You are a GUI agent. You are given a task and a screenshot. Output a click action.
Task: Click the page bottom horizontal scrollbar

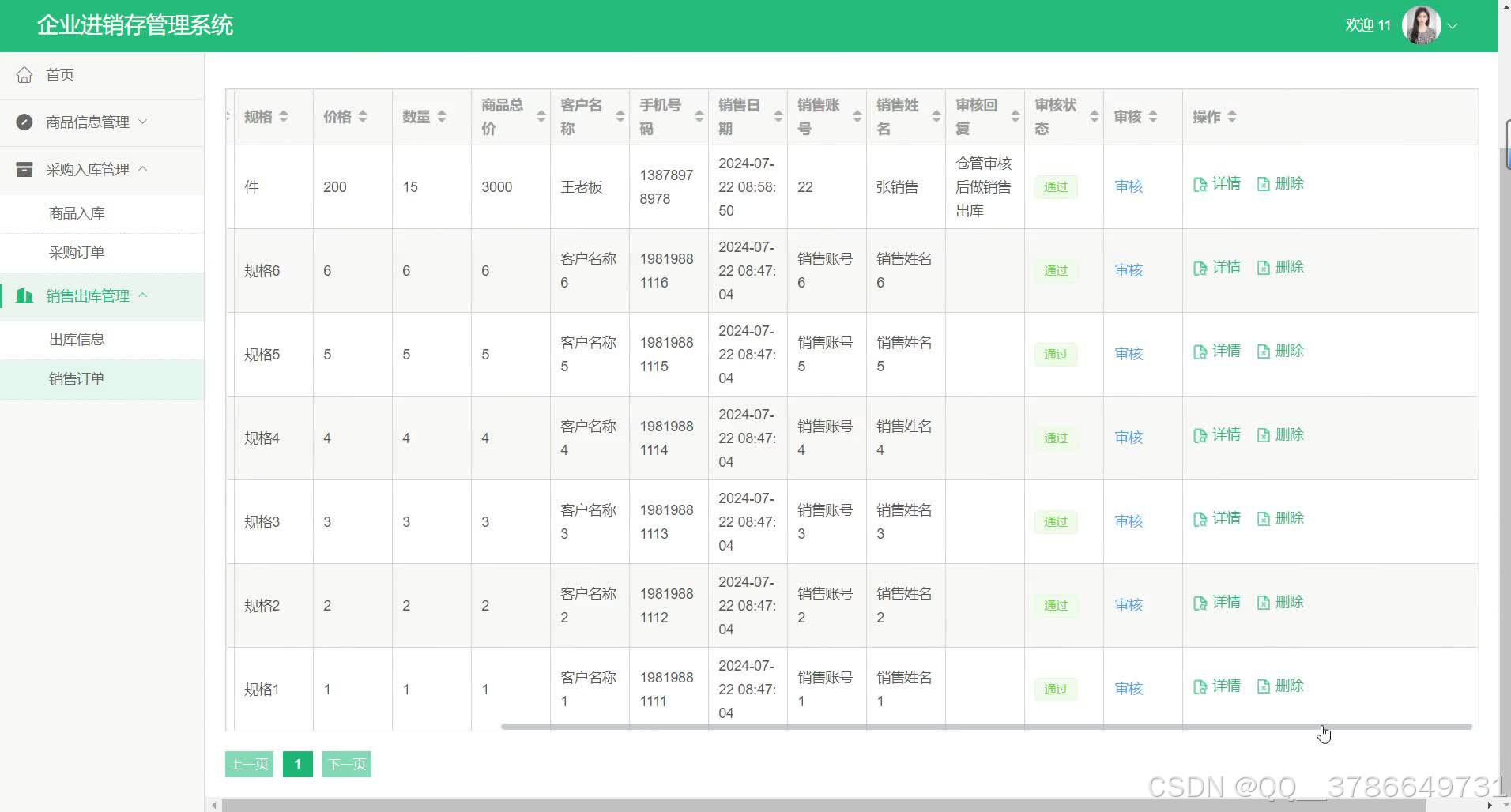823,805
